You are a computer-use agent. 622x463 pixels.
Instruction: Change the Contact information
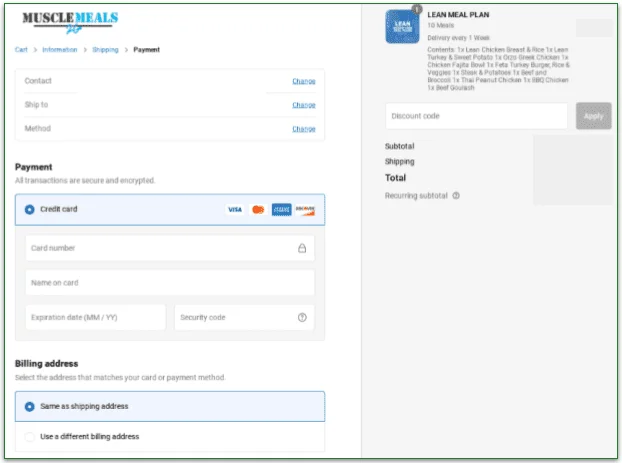click(x=304, y=81)
